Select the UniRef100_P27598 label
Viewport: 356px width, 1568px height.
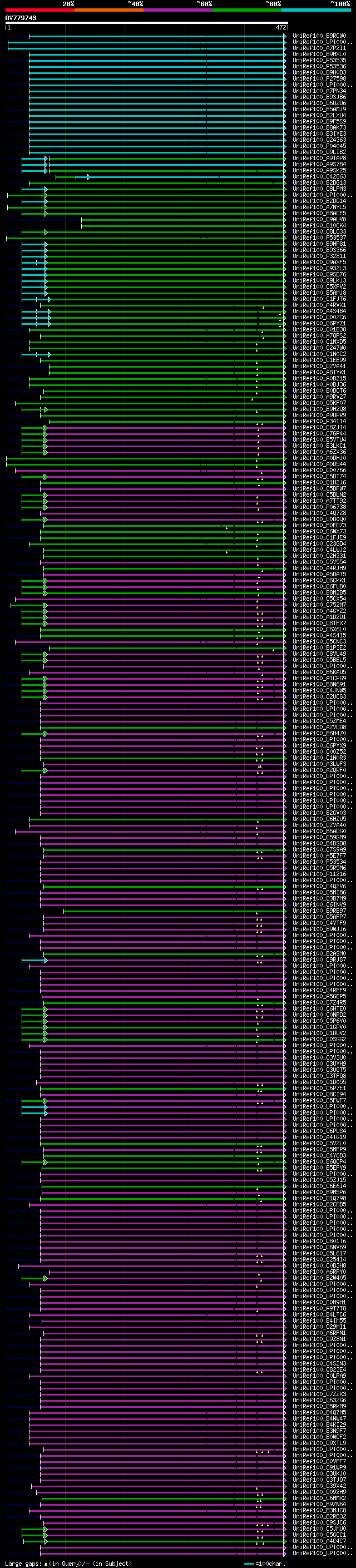point(319,78)
